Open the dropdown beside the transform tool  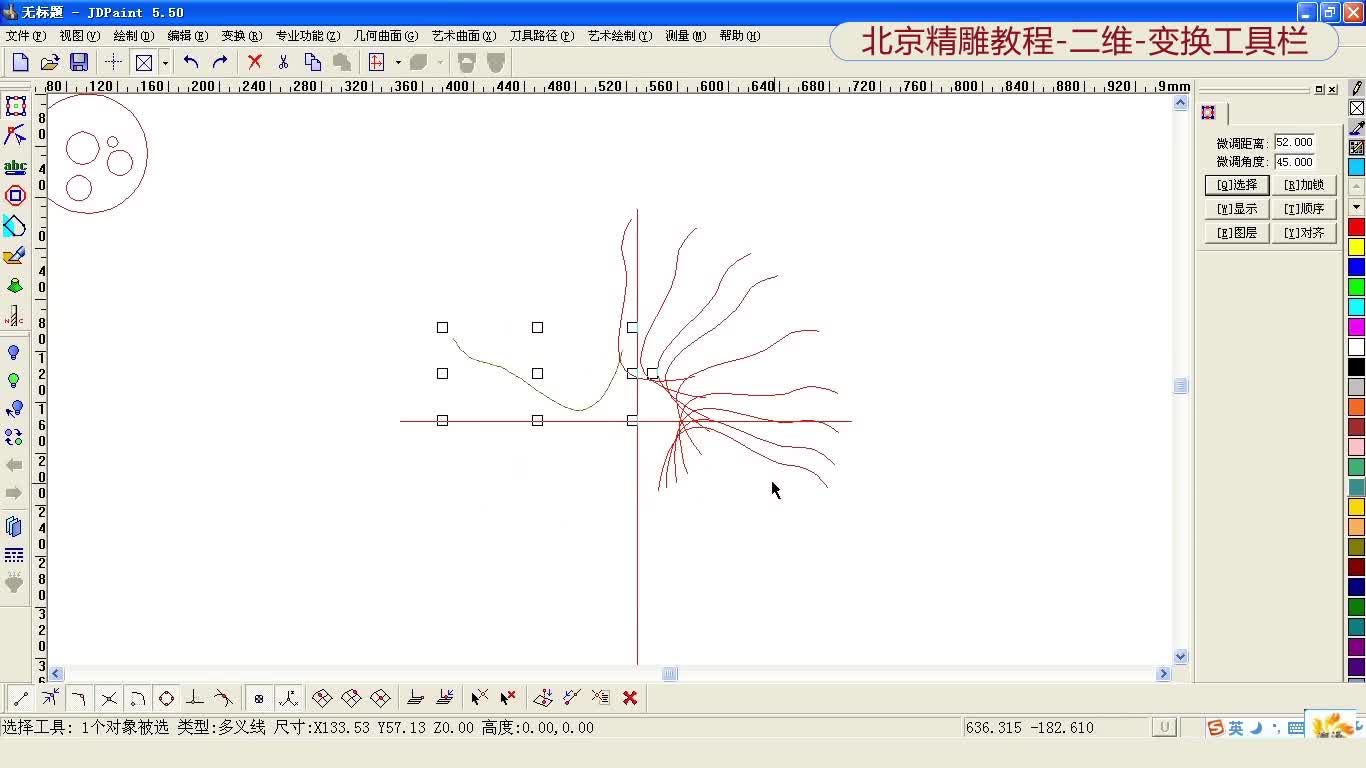398,62
